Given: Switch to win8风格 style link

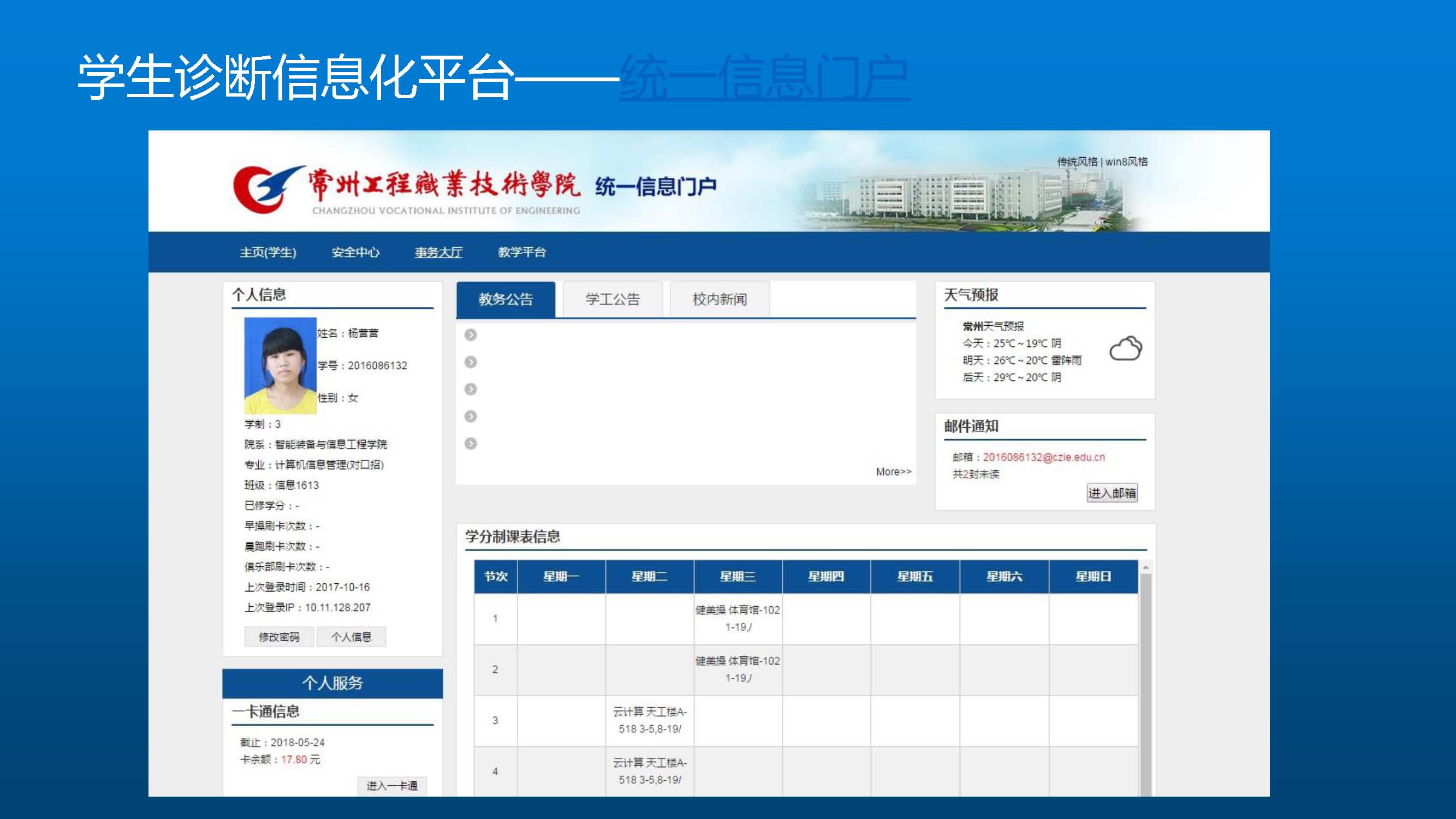Looking at the screenshot, I should [1126, 162].
